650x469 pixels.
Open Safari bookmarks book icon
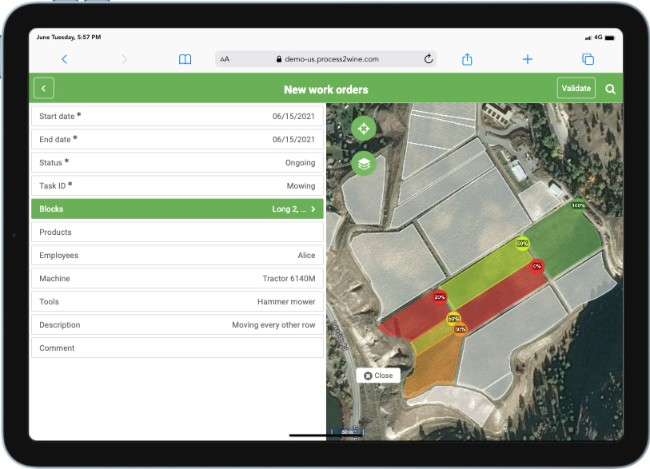point(185,59)
